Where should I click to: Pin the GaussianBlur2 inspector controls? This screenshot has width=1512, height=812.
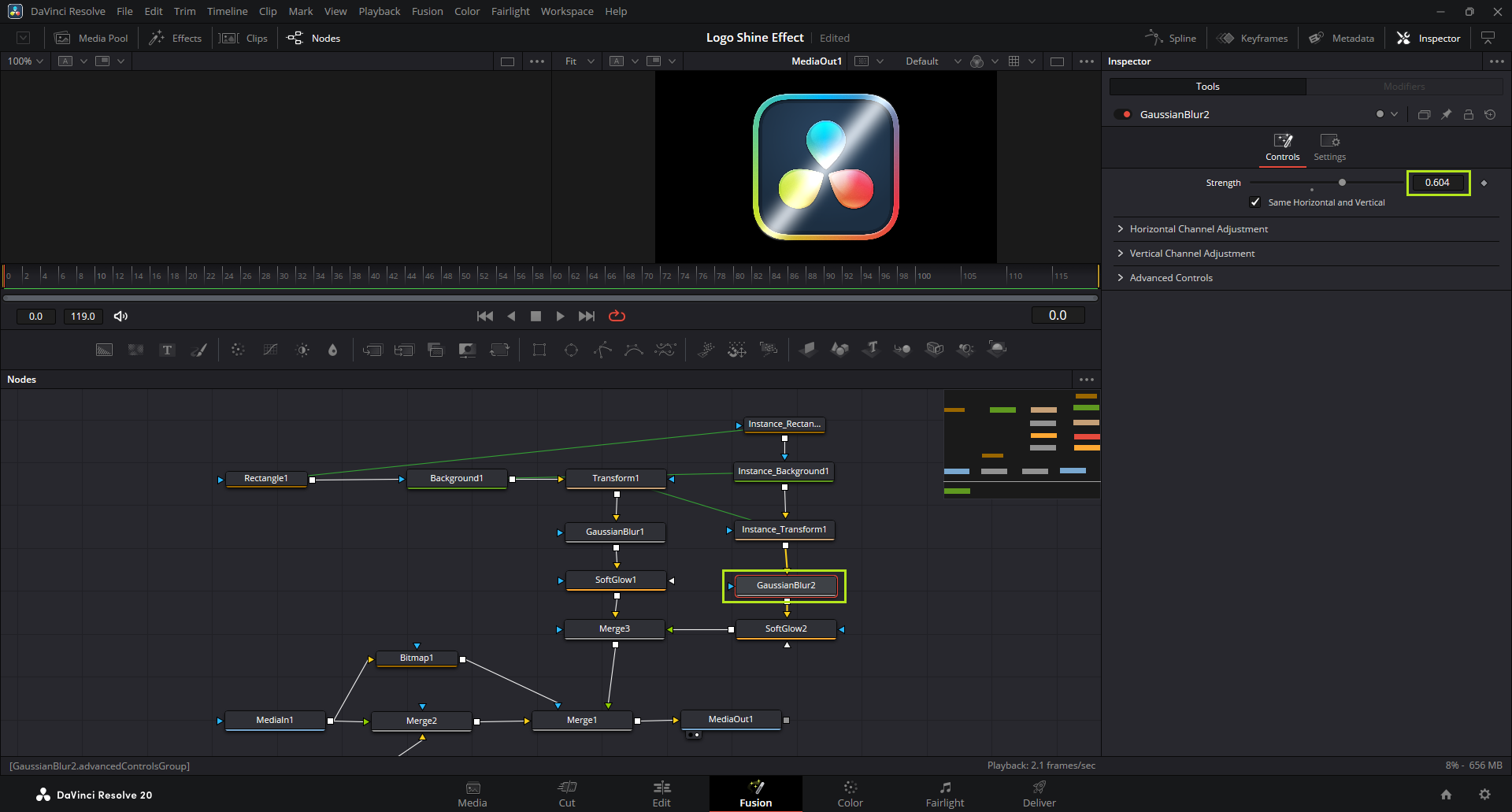pyautogui.click(x=1446, y=114)
